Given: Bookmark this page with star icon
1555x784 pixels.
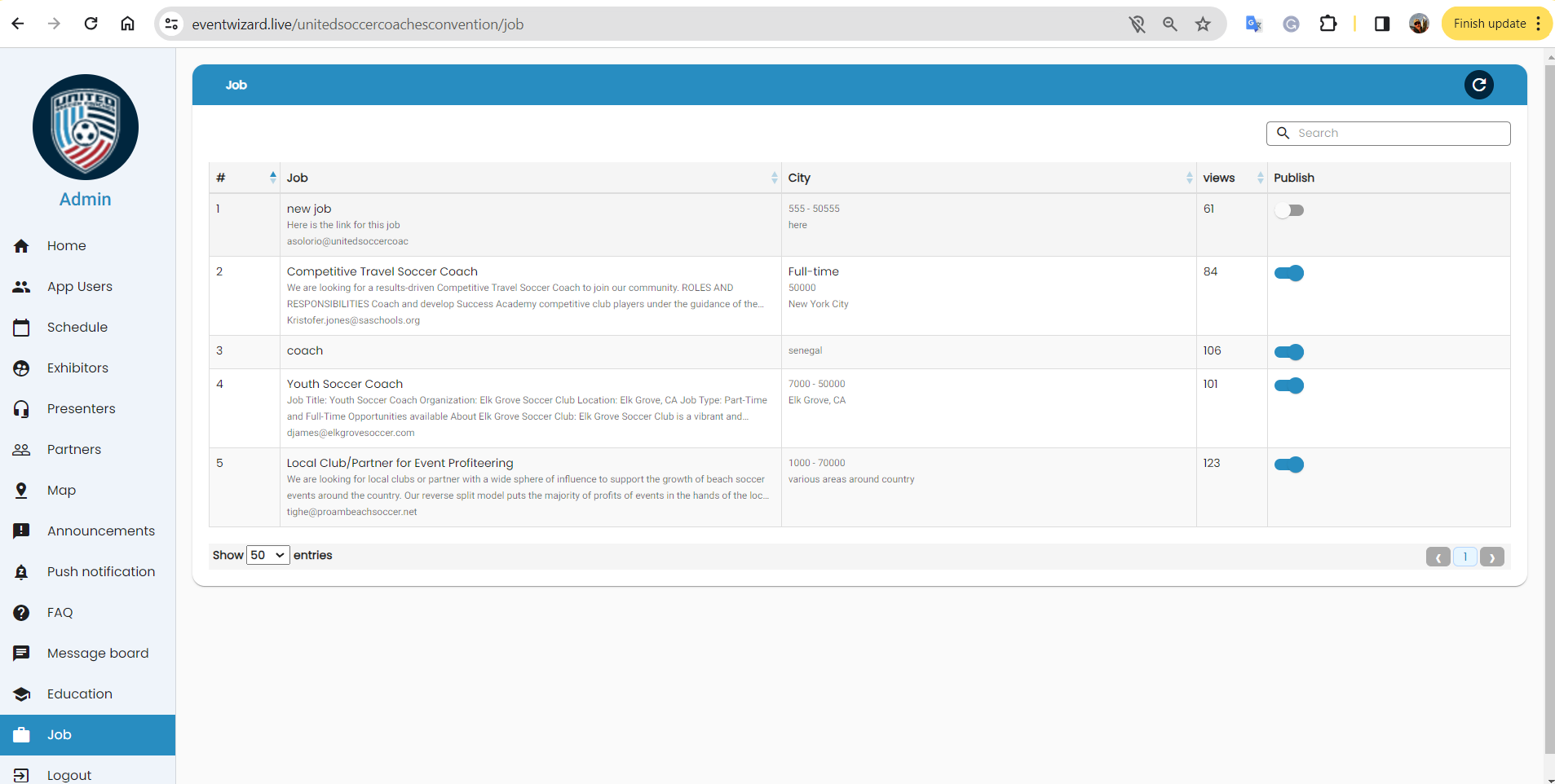Looking at the screenshot, I should click(1203, 24).
